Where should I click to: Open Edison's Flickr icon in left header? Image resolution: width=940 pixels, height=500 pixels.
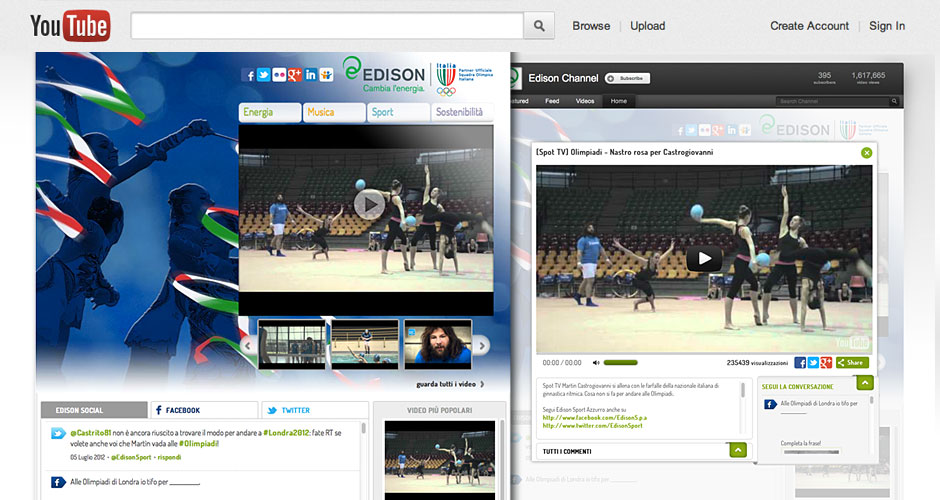point(279,75)
